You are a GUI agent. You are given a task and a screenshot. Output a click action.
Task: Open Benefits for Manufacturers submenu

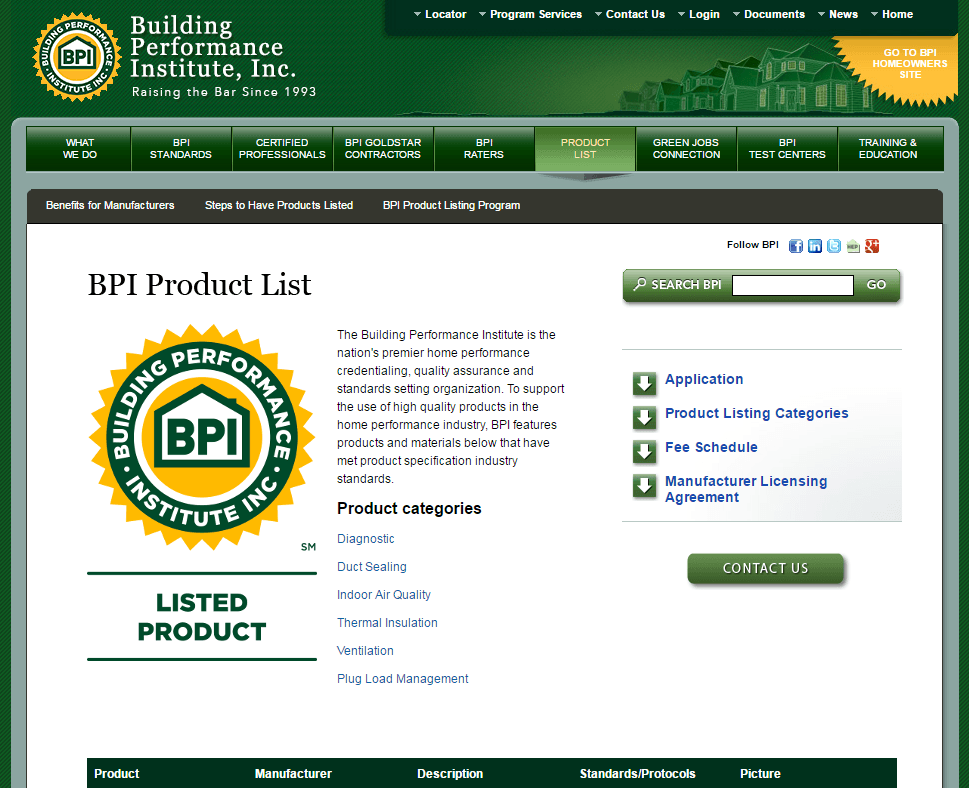click(110, 205)
